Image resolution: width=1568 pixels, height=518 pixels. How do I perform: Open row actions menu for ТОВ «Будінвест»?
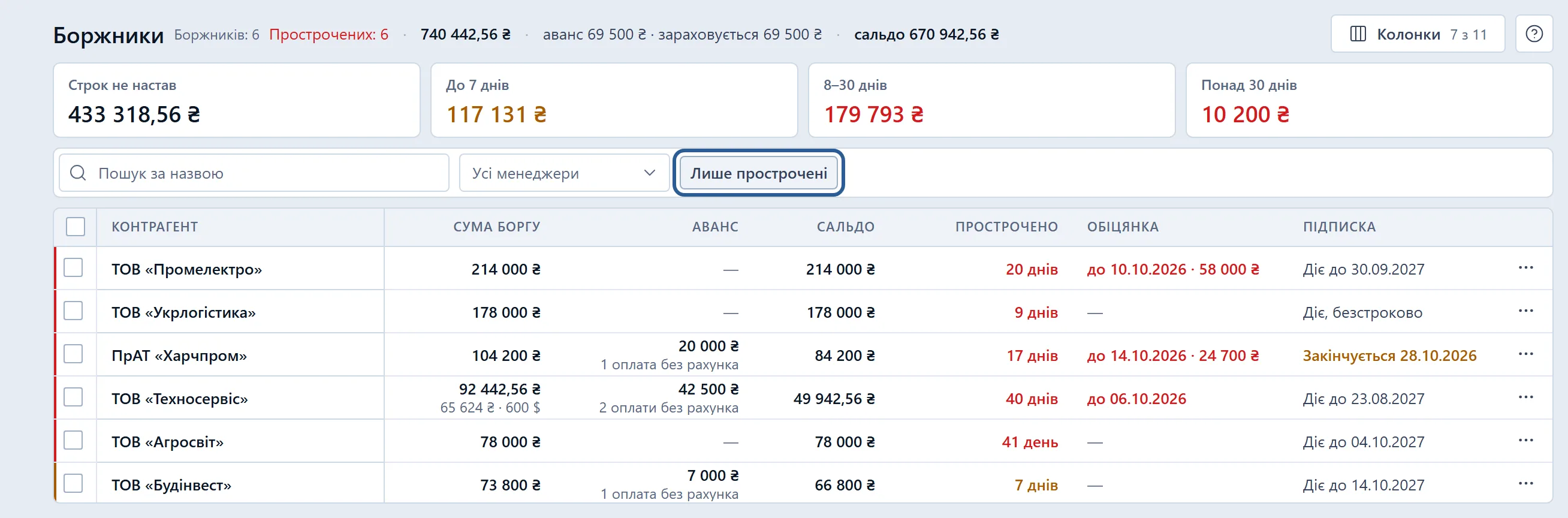1525,484
